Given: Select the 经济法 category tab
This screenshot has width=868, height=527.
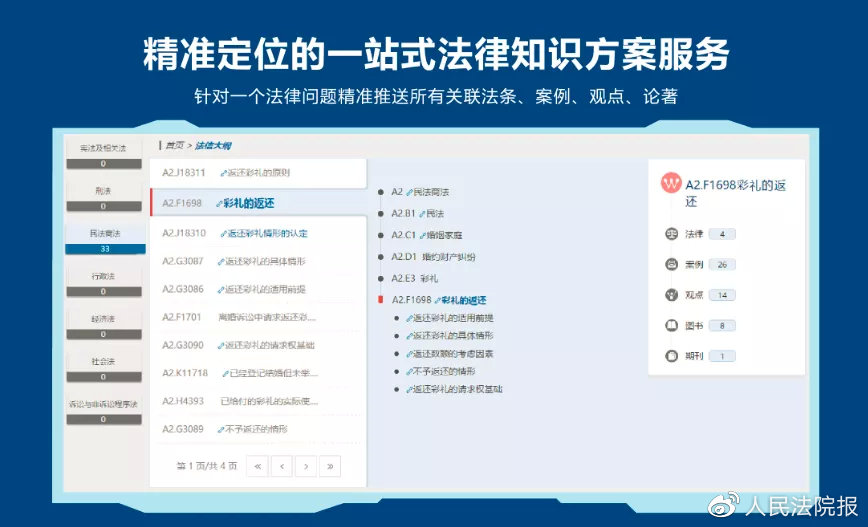Looking at the screenshot, I should click(104, 325).
